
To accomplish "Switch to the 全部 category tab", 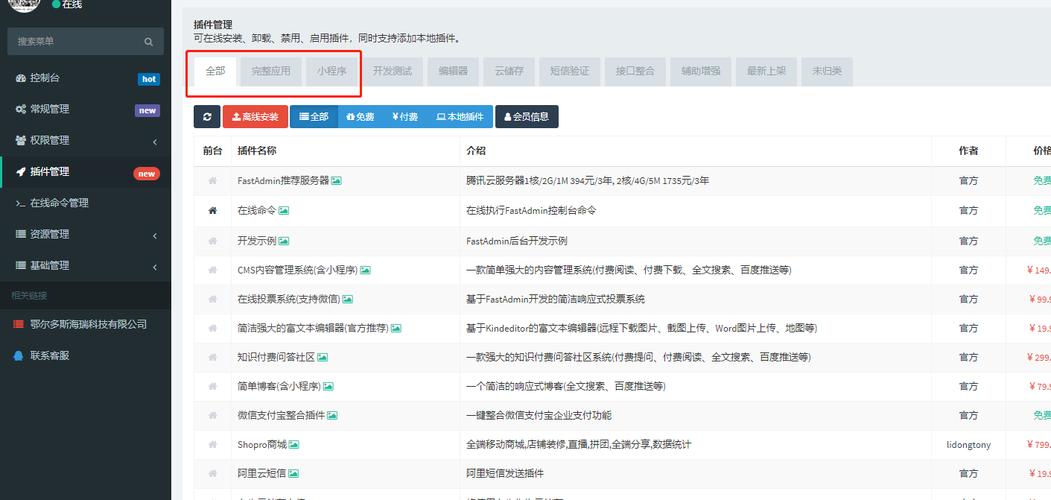I will coord(215,71).
